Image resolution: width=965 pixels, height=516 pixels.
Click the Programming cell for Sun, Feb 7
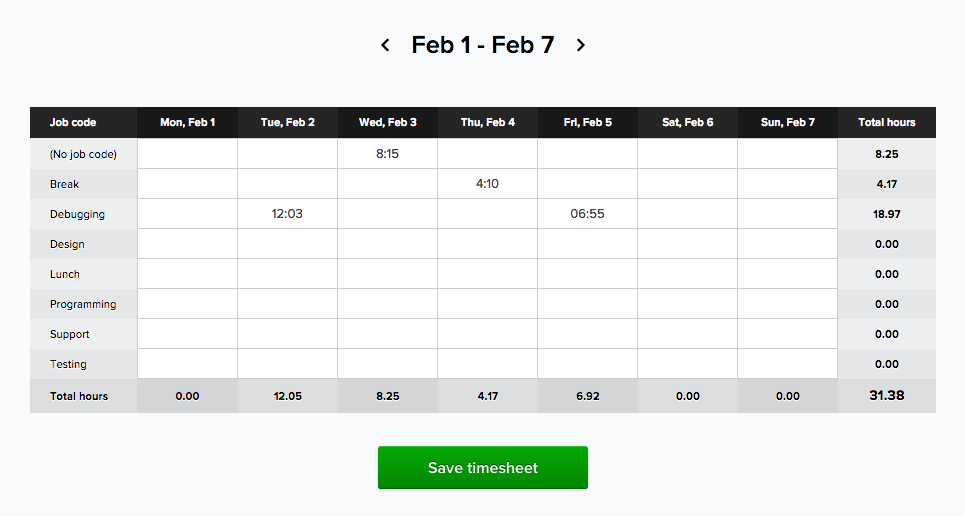(x=787, y=304)
